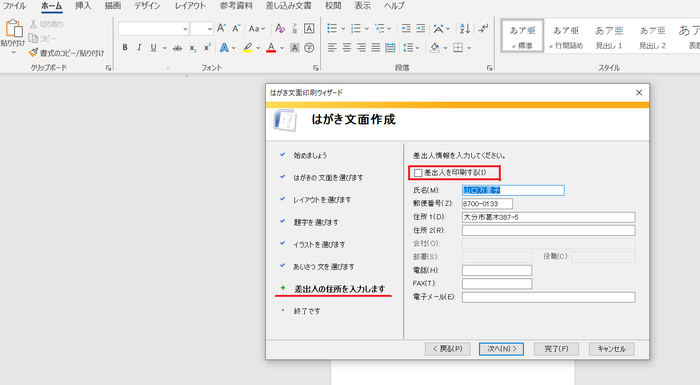Align text left
Viewport: 700px width, 385px height.
(x=332, y=47)
